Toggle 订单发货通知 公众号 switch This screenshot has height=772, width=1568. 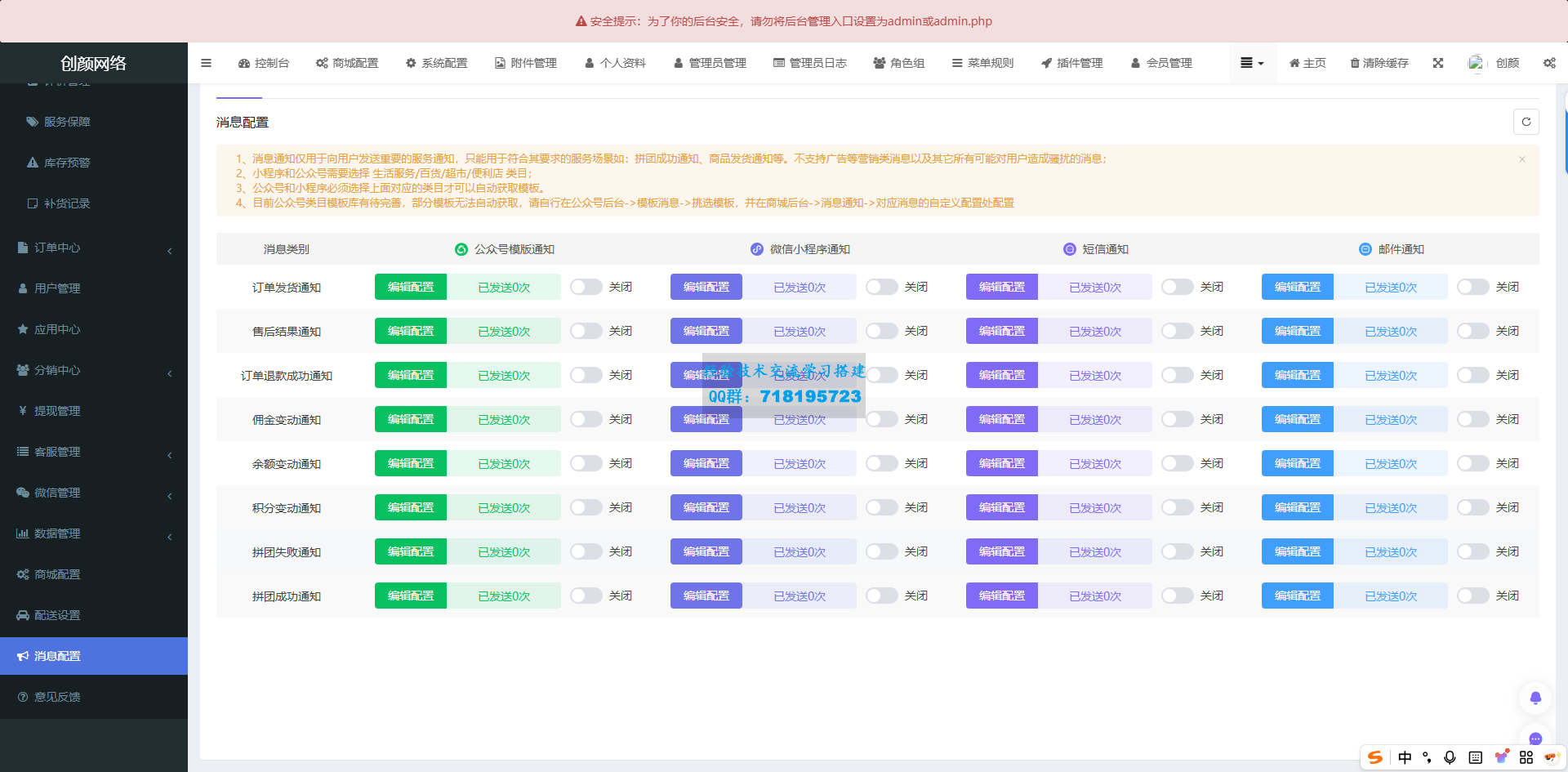click(x=586, y=287)
